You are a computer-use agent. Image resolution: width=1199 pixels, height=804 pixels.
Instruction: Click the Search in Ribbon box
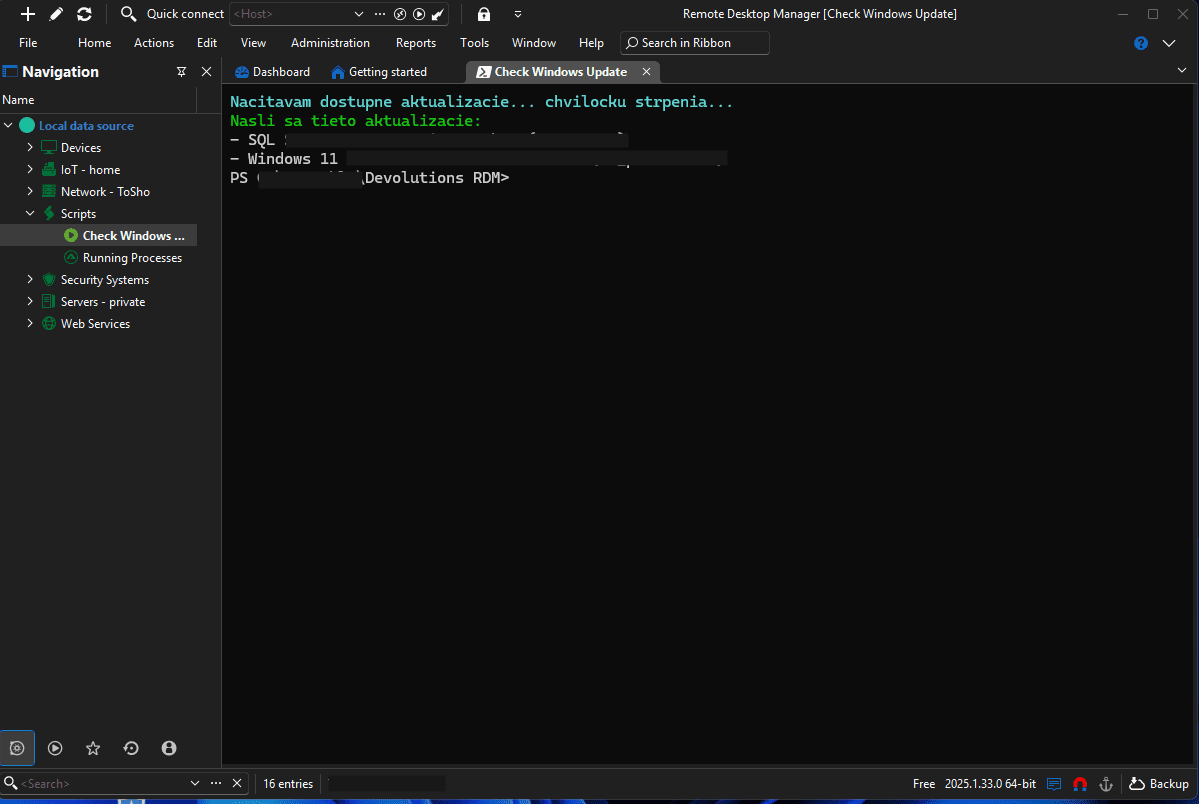click(694, 43)
